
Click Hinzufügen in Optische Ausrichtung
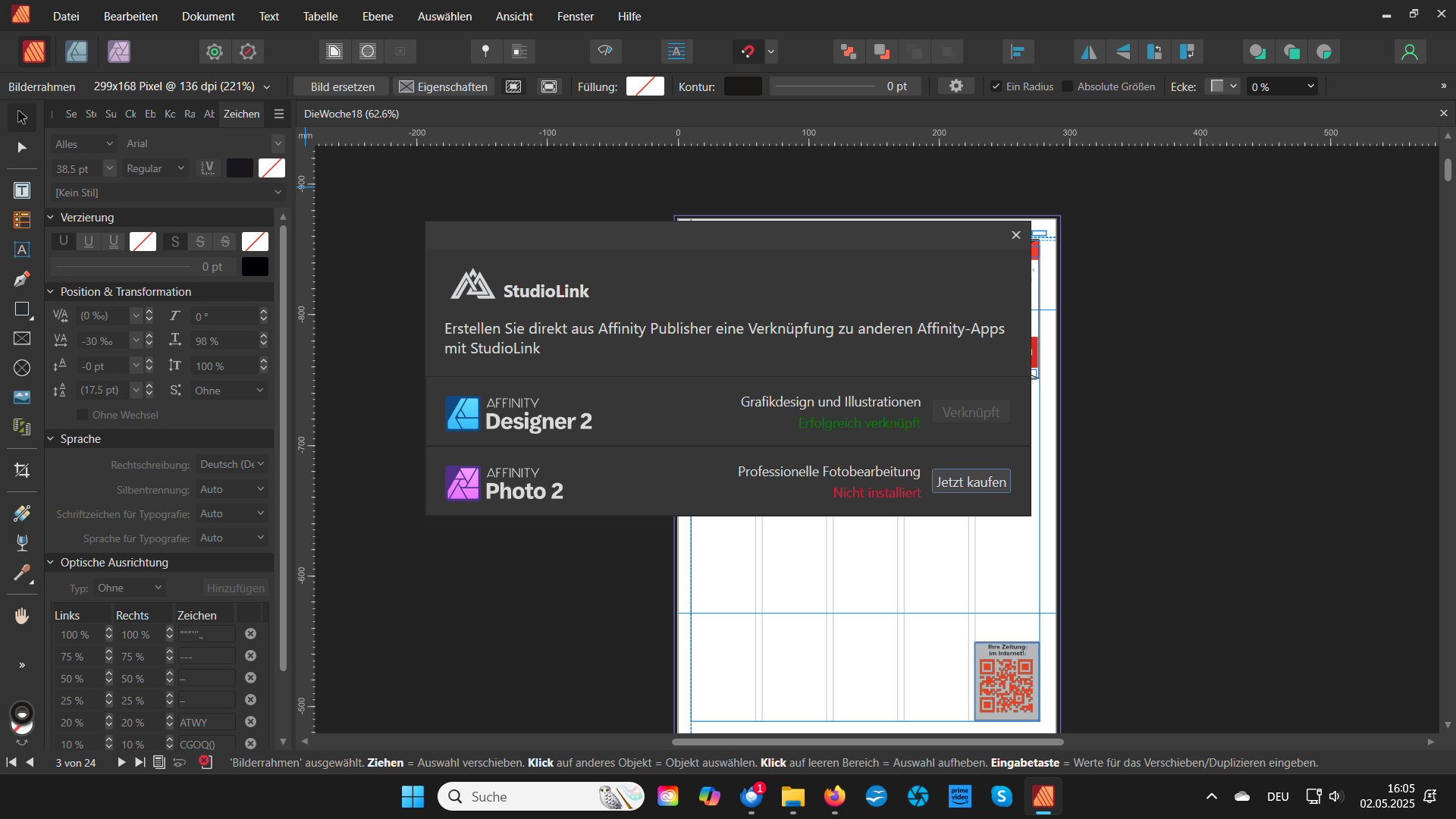coord(236,588)
